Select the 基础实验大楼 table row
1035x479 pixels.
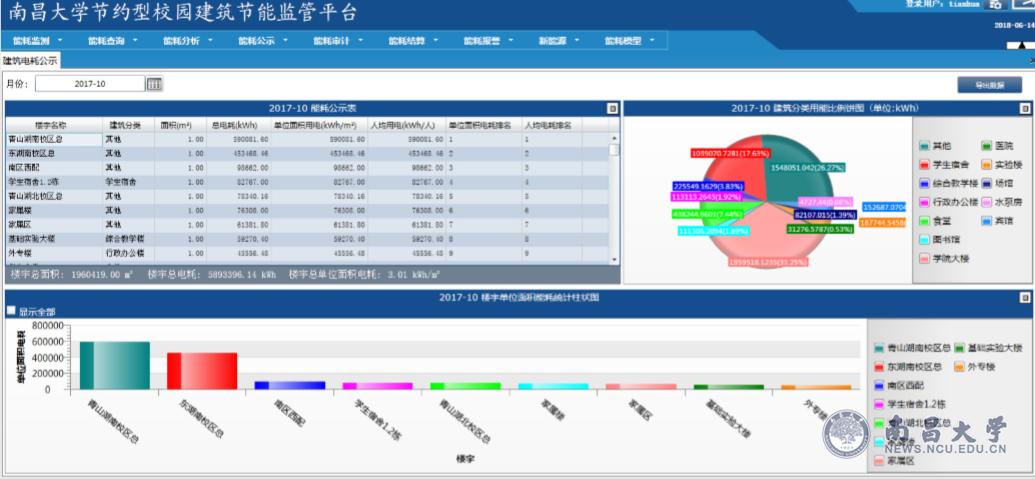tap(308, 239)
